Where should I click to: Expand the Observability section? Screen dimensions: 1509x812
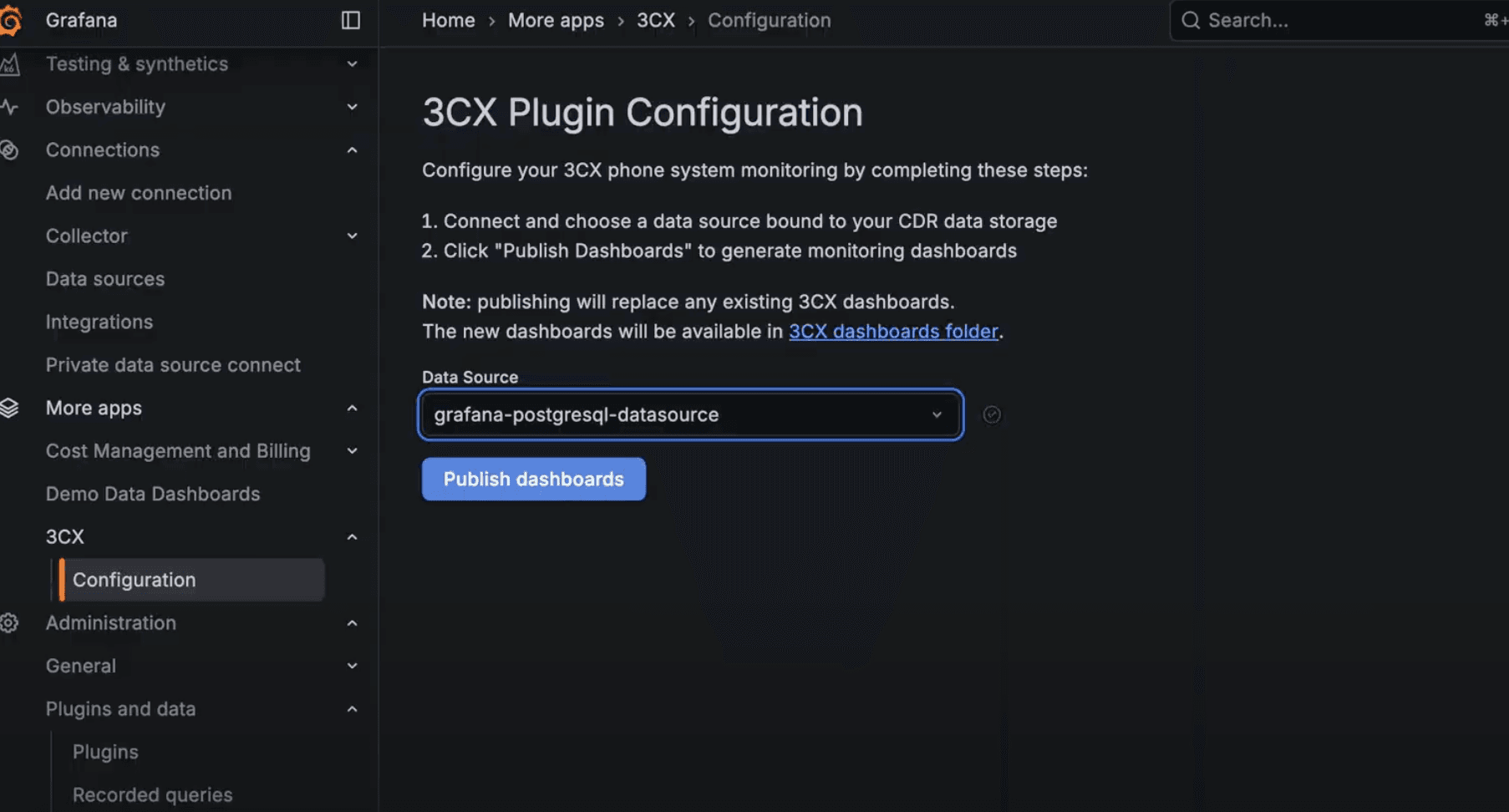tap(352, 107)
